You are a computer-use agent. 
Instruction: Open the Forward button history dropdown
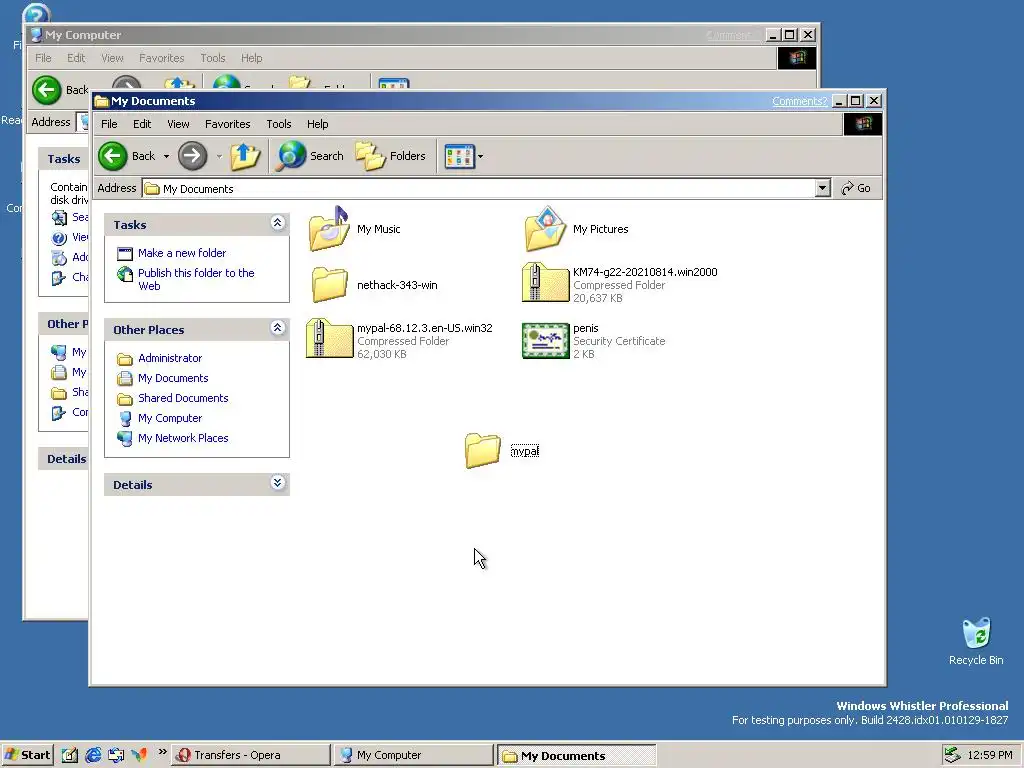[219, 157]
